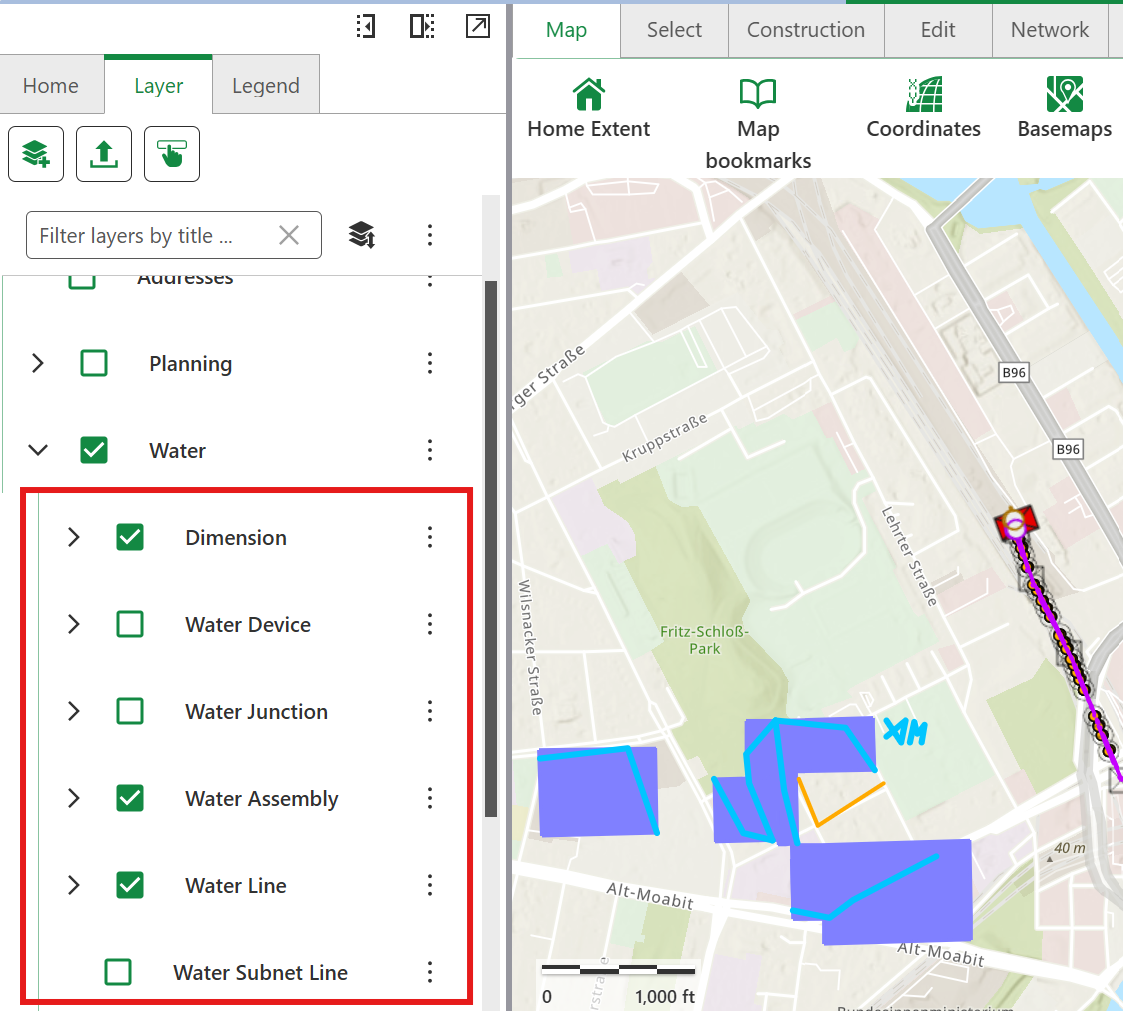Click the layer select pointer icon button
The width and height of the screenshot is (1123, 1011).
172,154
